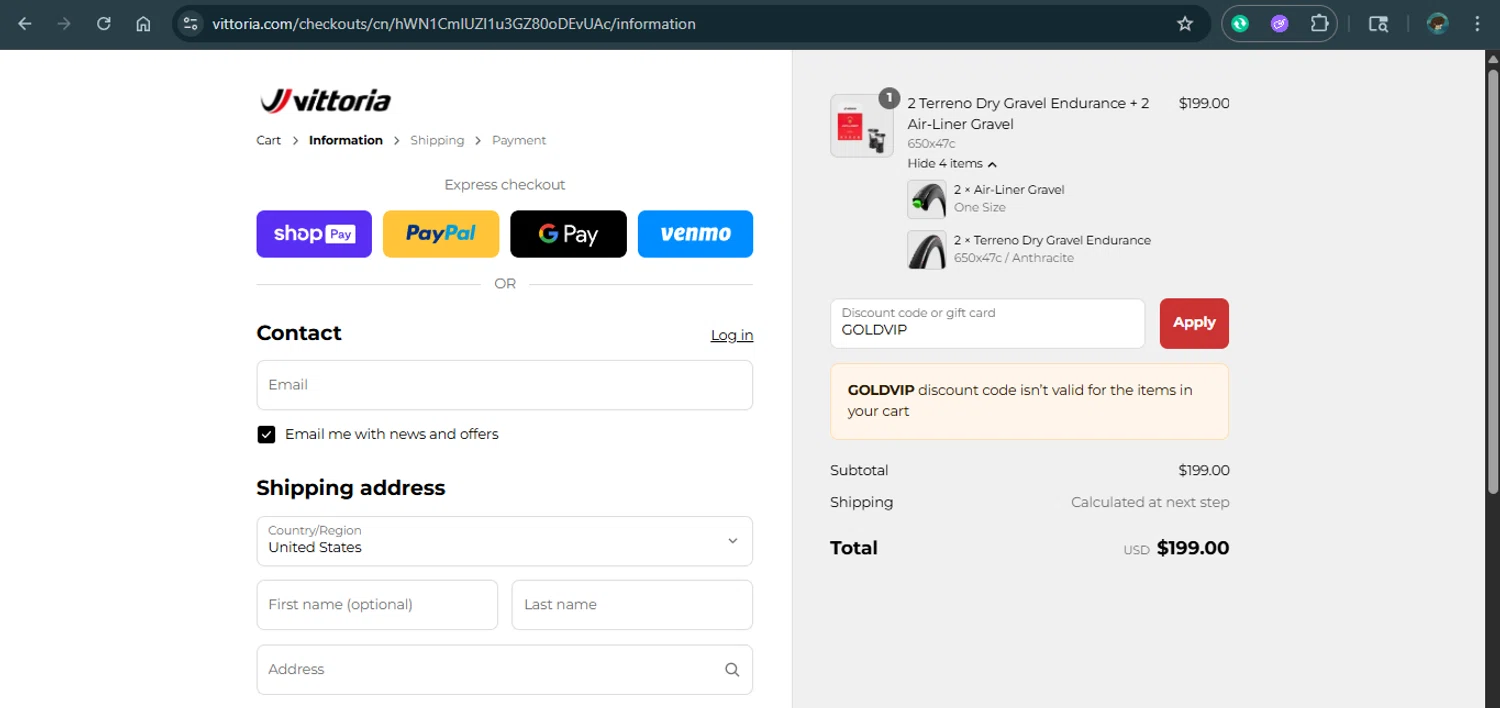Go to Cart breadcrumb
The height and width of the screenshot is (708, 1500).
(269, 141)
